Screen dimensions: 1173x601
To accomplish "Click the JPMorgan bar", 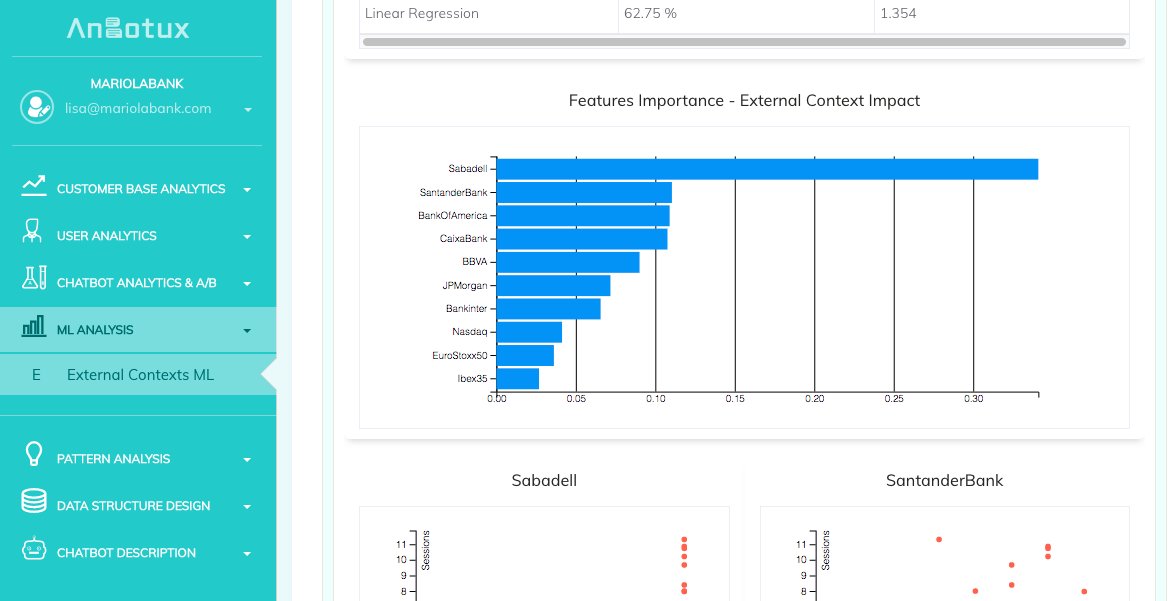I will [554, 285].
